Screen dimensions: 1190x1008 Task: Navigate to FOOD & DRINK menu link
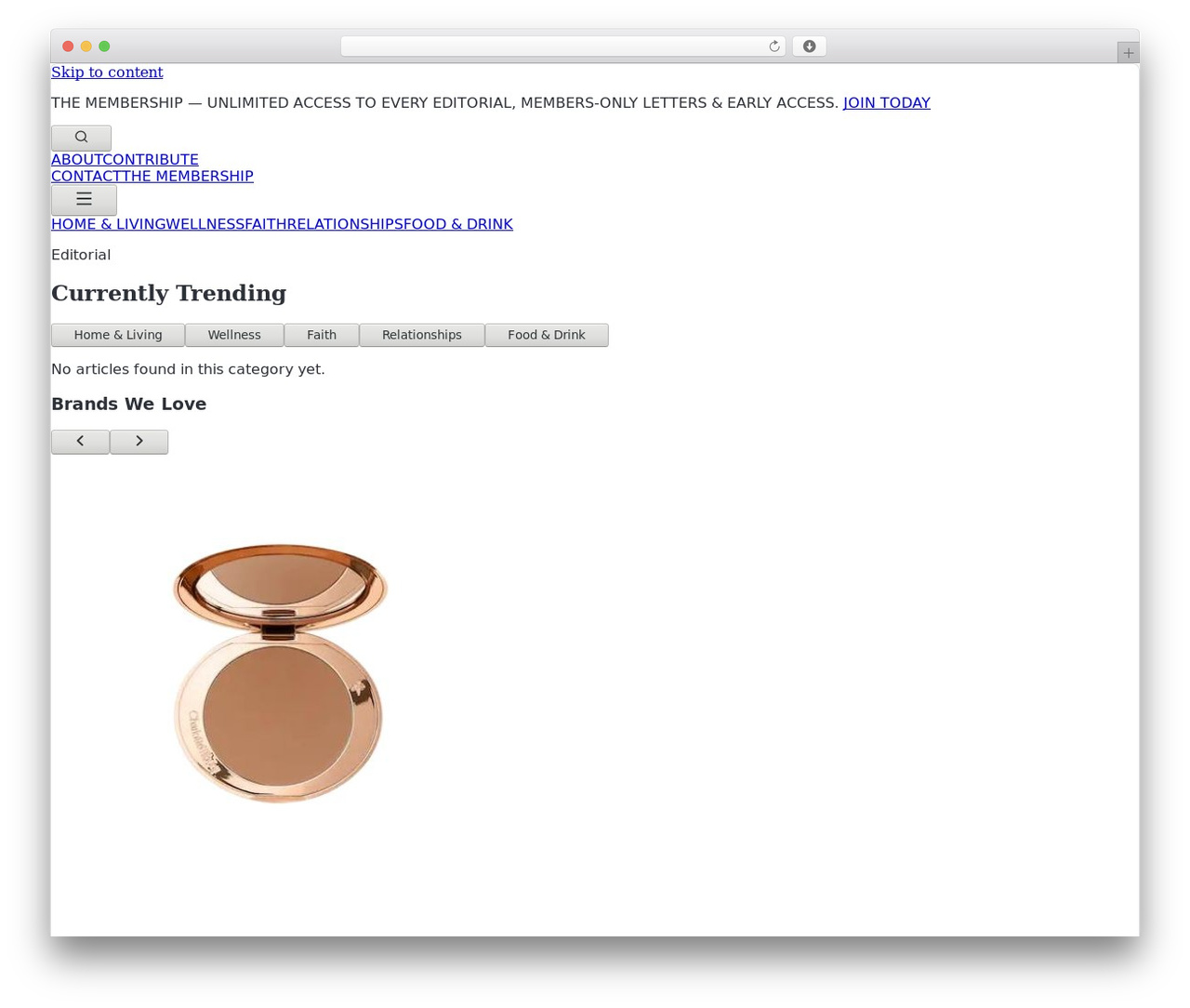tap(458, 224)
